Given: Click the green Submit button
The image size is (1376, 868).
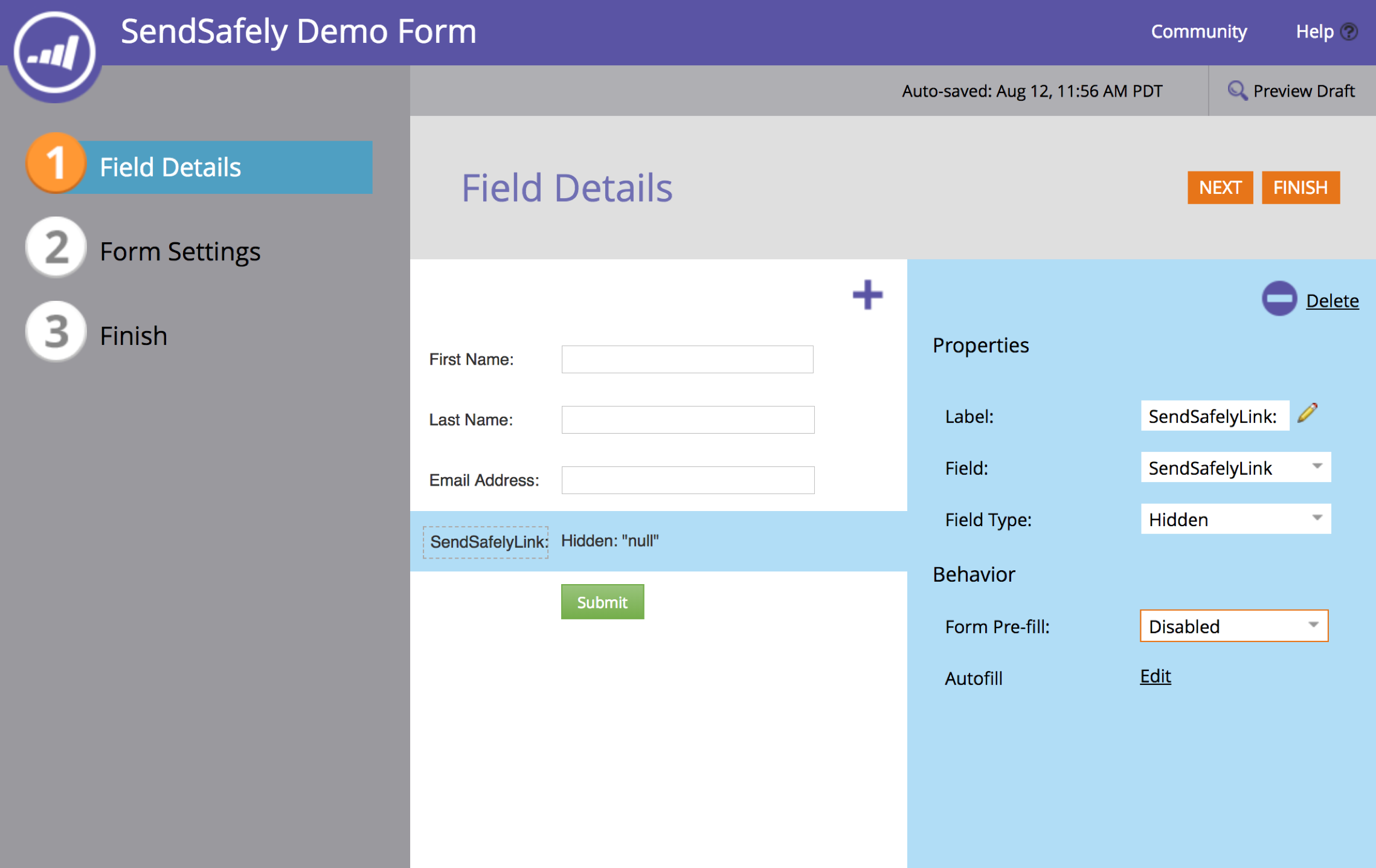Looking at the screenshot, I should tap(602, 602).
